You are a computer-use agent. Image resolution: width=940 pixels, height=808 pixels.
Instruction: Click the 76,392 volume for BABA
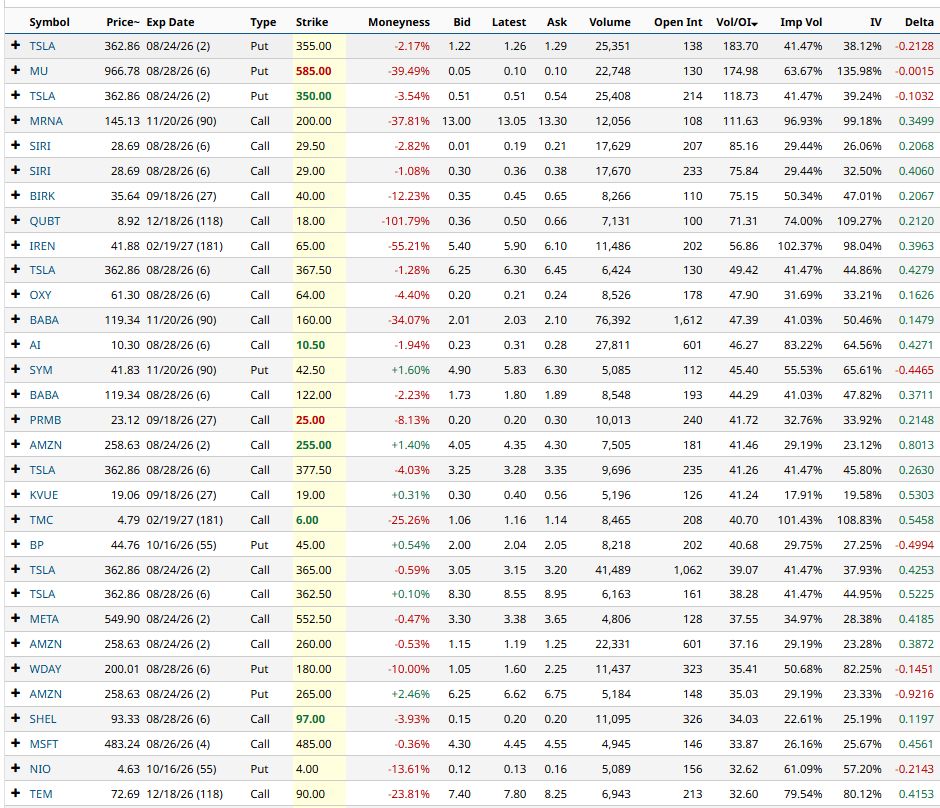click(613, 320)
